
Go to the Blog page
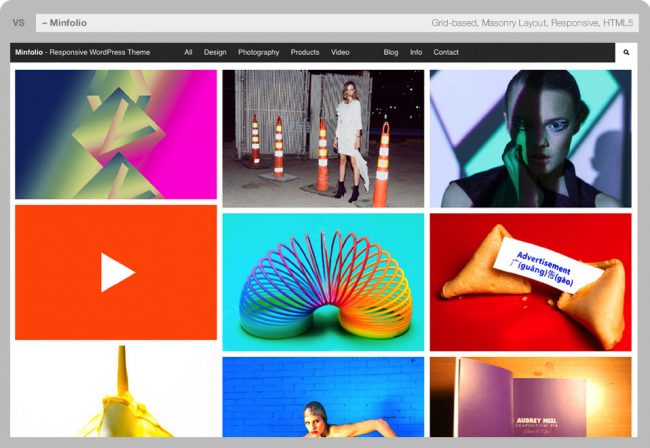(390, 52)
